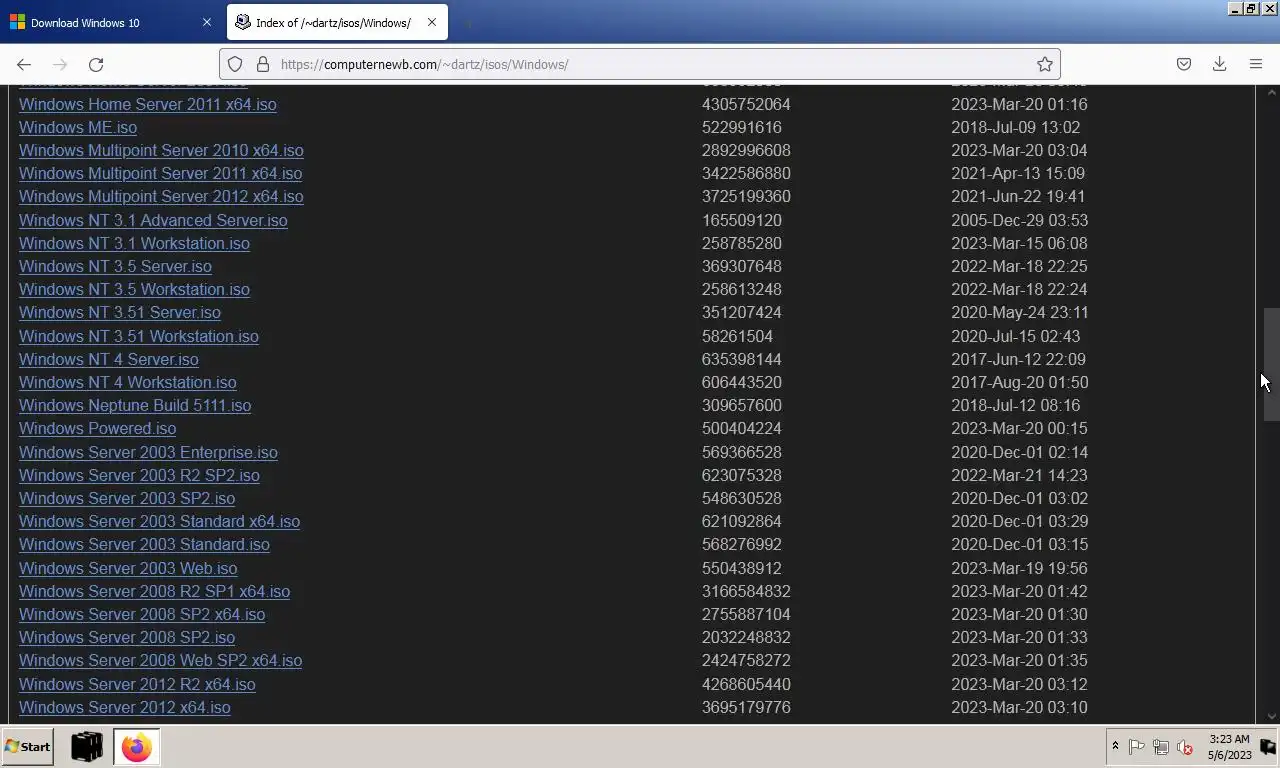Click Windows Multipoint Server 2011 x64.iso
The width and height of the screenshot is (1280, 768).
[x=160, y=173]
